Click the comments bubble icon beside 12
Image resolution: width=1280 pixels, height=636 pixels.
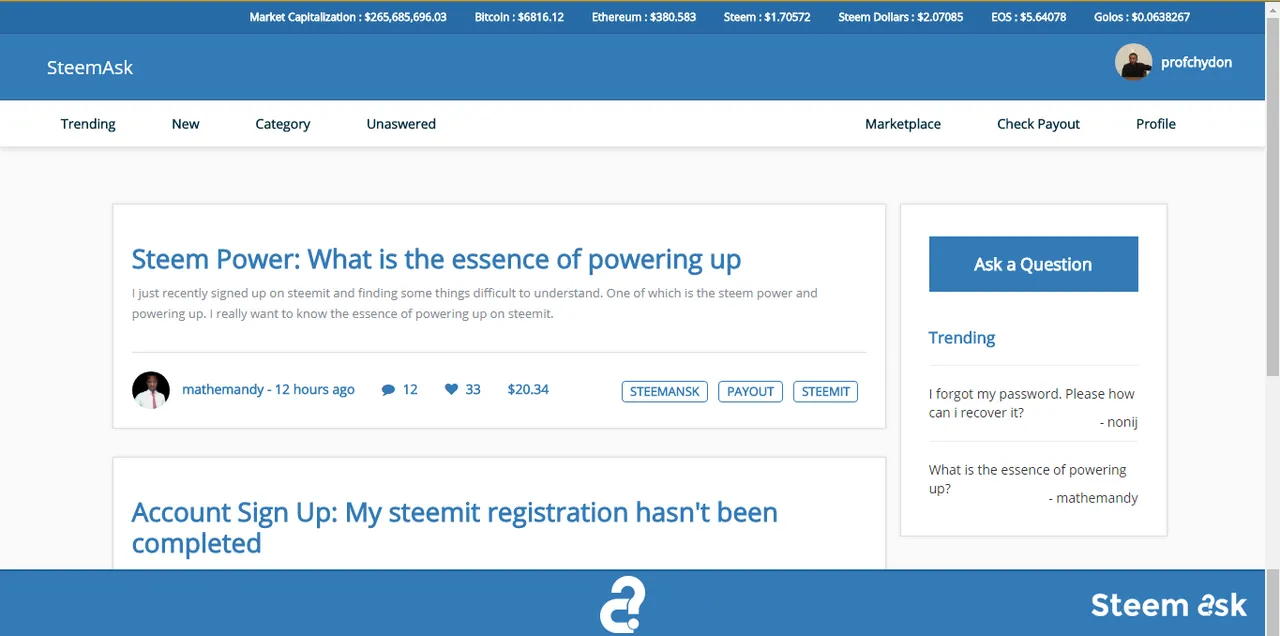click(388, 390)
